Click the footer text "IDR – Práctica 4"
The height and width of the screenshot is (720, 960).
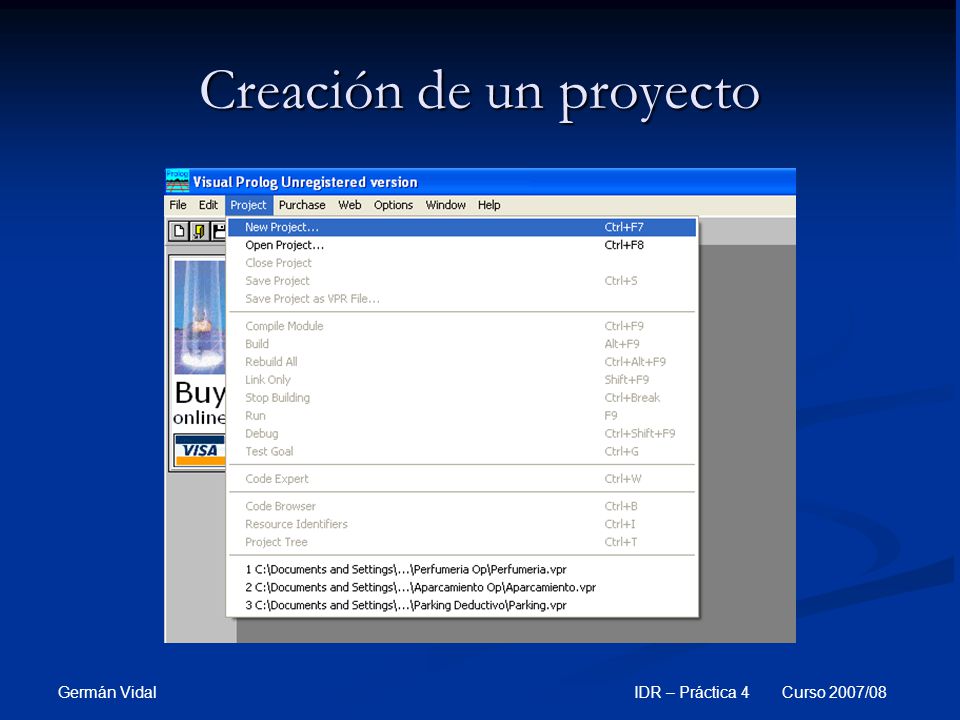[x=691, y=692]
